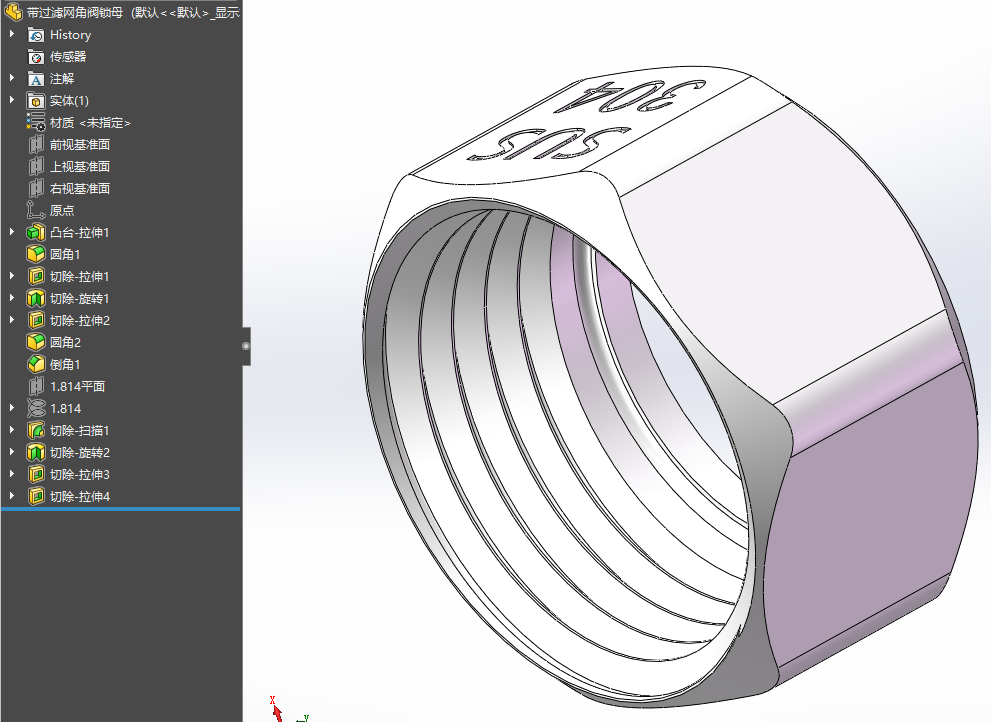The image size is (991, 722).
Task: Select feature label 切除-扫描1
Action: point(80,431)
